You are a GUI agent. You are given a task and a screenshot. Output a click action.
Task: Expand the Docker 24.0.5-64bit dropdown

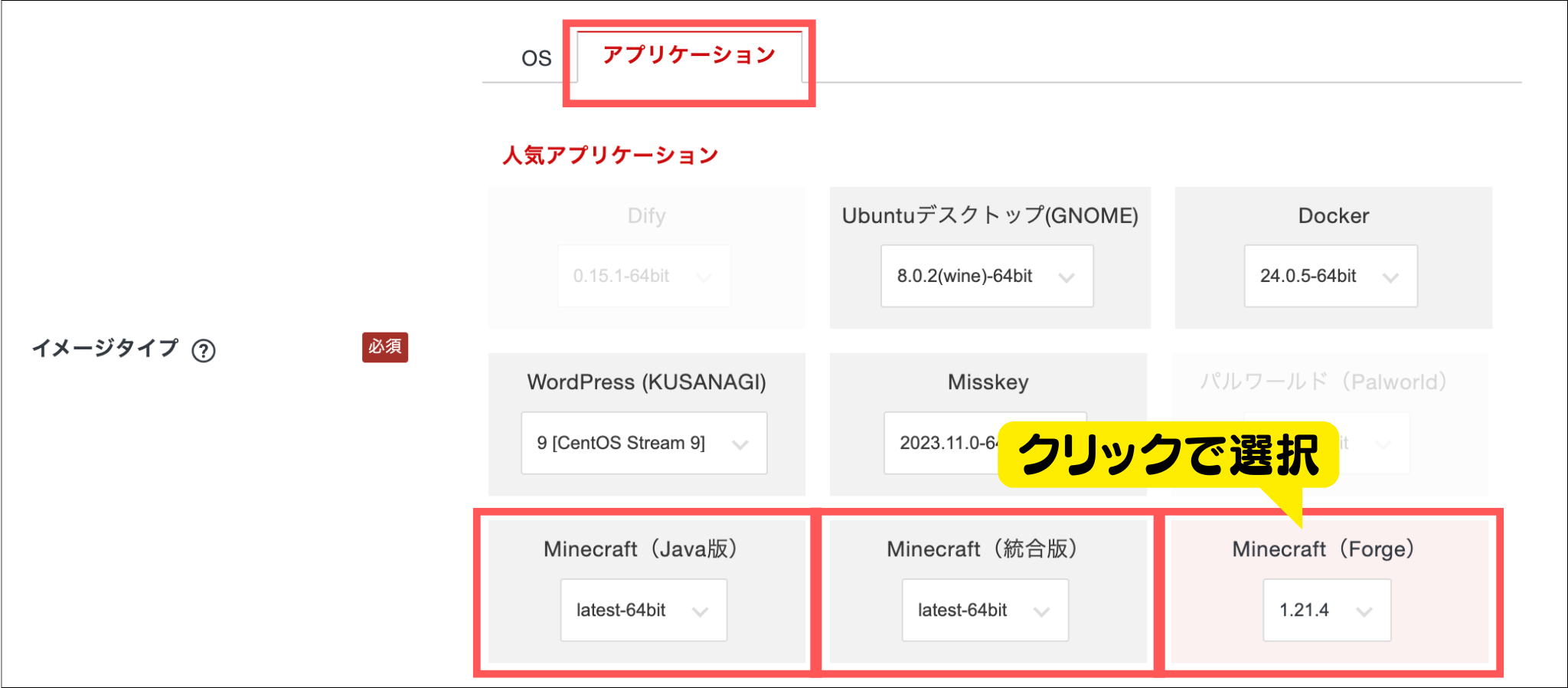tap(1331, 276)
